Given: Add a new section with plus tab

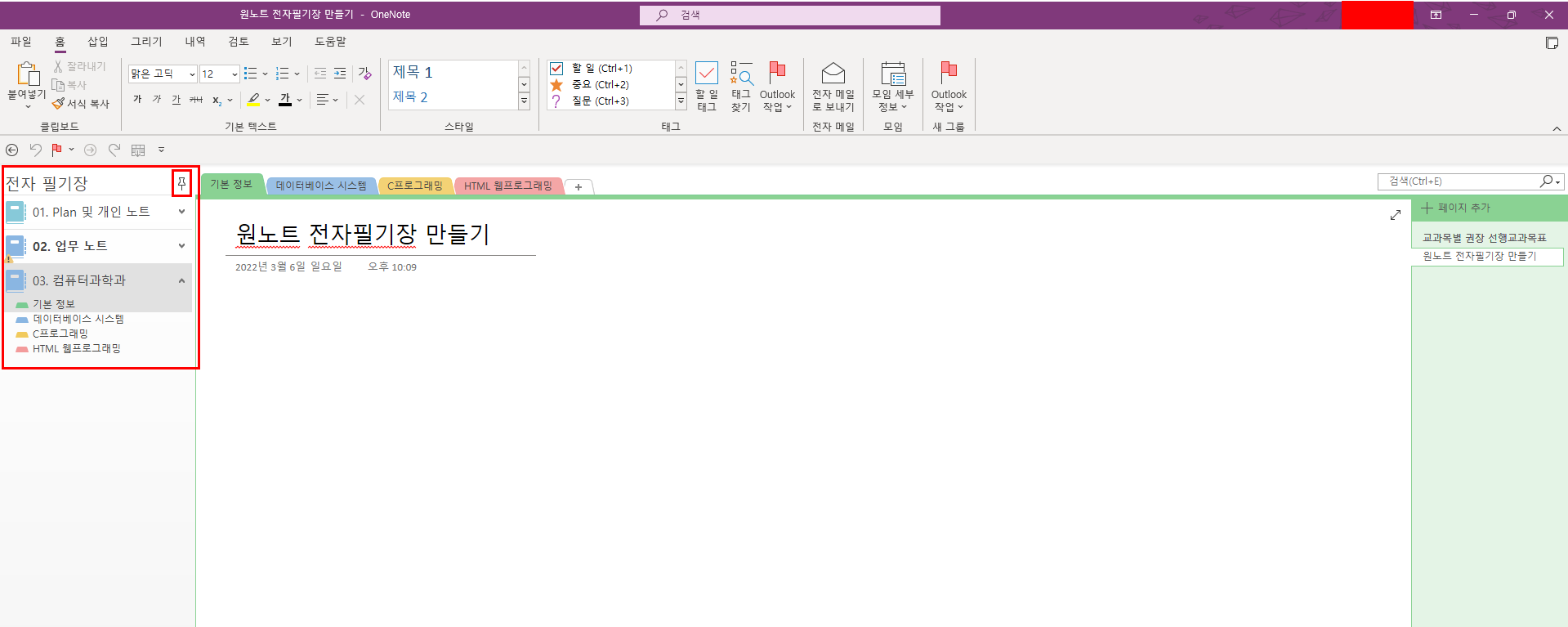Looking at the screenshot, I should (x=579, y=187).
